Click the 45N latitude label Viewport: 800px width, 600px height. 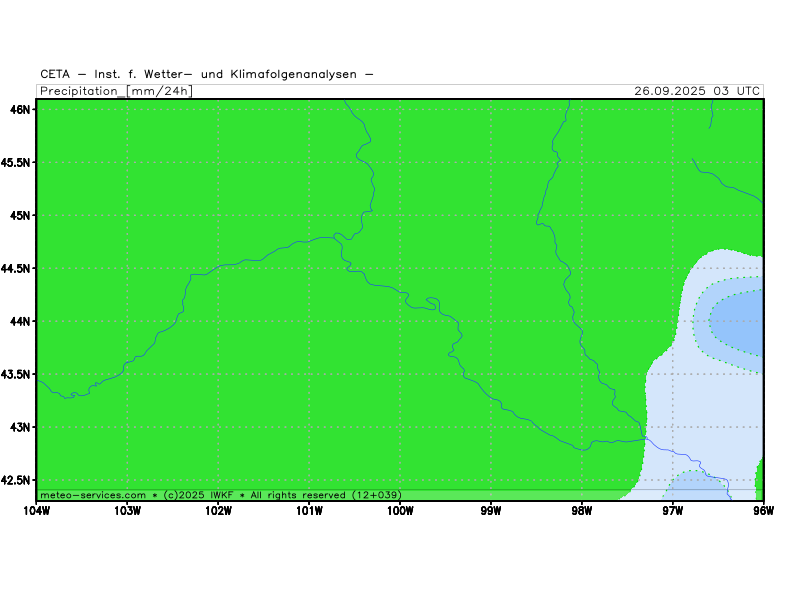(x=20, y=215)
